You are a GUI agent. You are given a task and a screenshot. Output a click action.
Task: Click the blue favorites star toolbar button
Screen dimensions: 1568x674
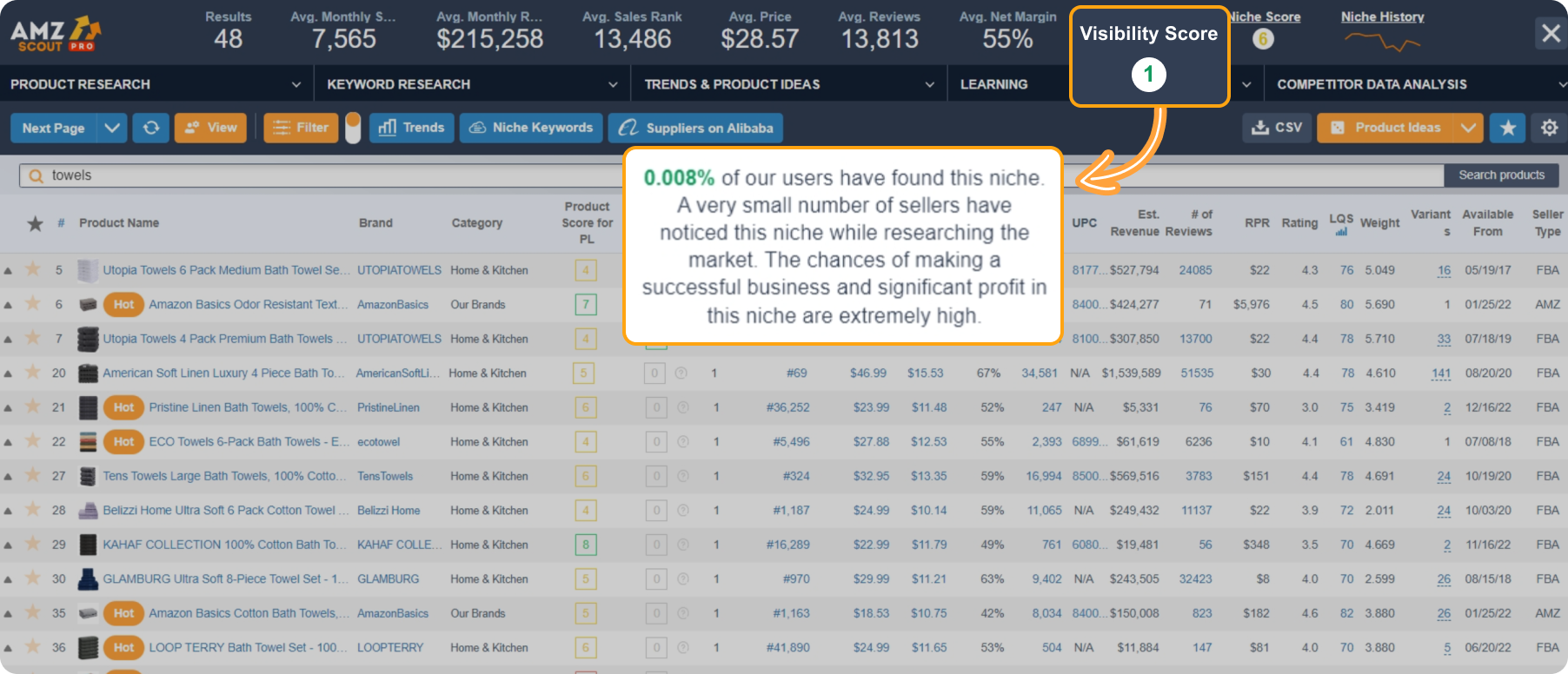(x=1508, y=128)
